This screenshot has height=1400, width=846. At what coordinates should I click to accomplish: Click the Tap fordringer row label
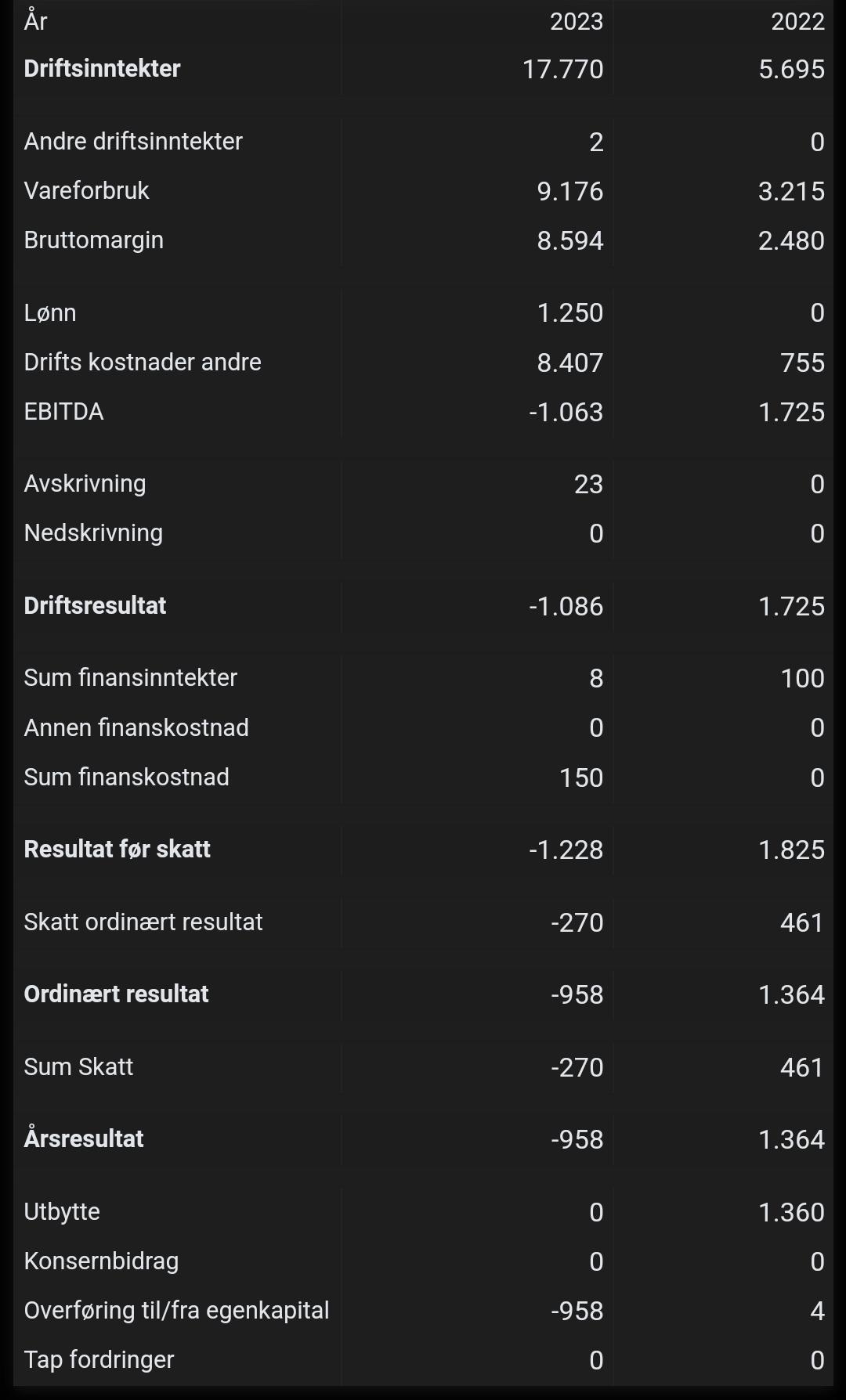coord(99,1360)
